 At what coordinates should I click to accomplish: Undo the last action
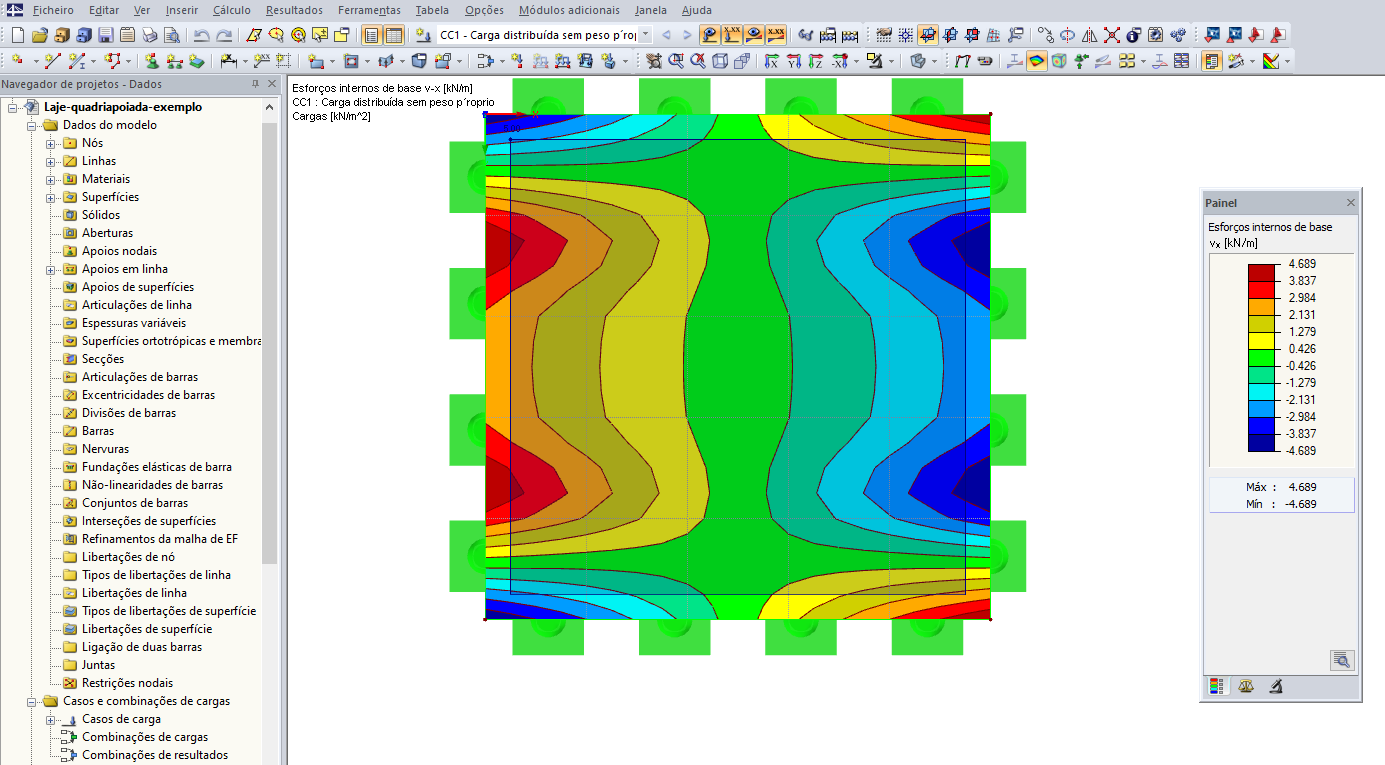[x=201, y=35]
